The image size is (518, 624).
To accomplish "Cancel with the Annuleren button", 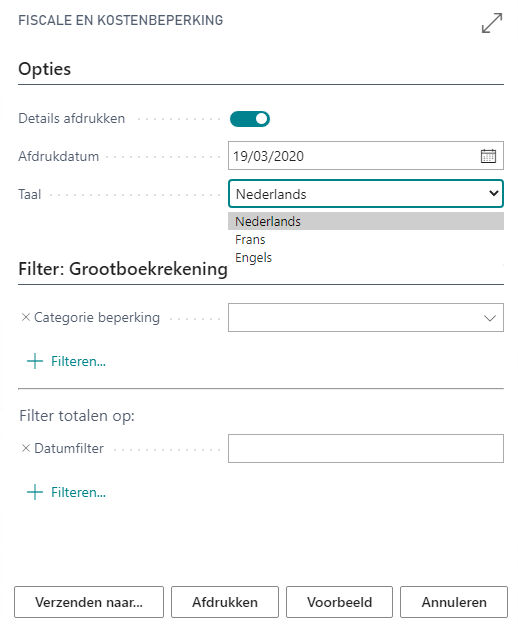I will (454, 602).
